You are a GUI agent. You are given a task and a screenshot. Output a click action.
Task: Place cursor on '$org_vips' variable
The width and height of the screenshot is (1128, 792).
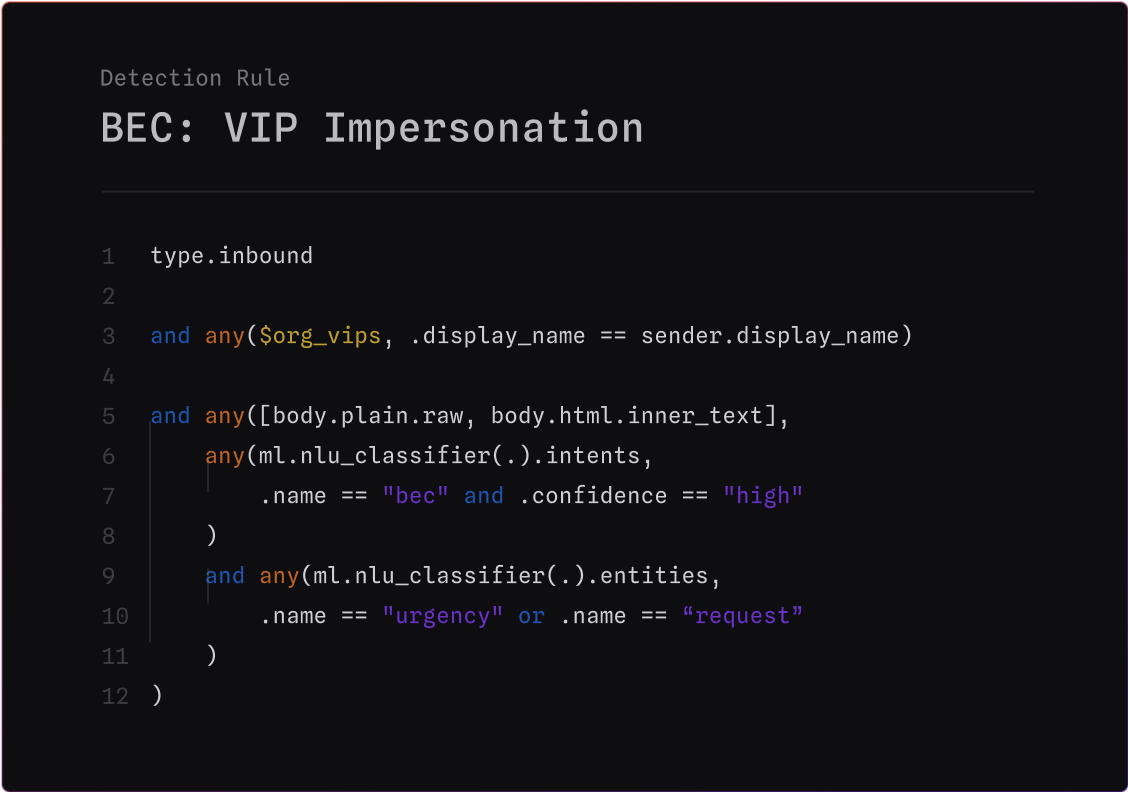coord(319,336)
